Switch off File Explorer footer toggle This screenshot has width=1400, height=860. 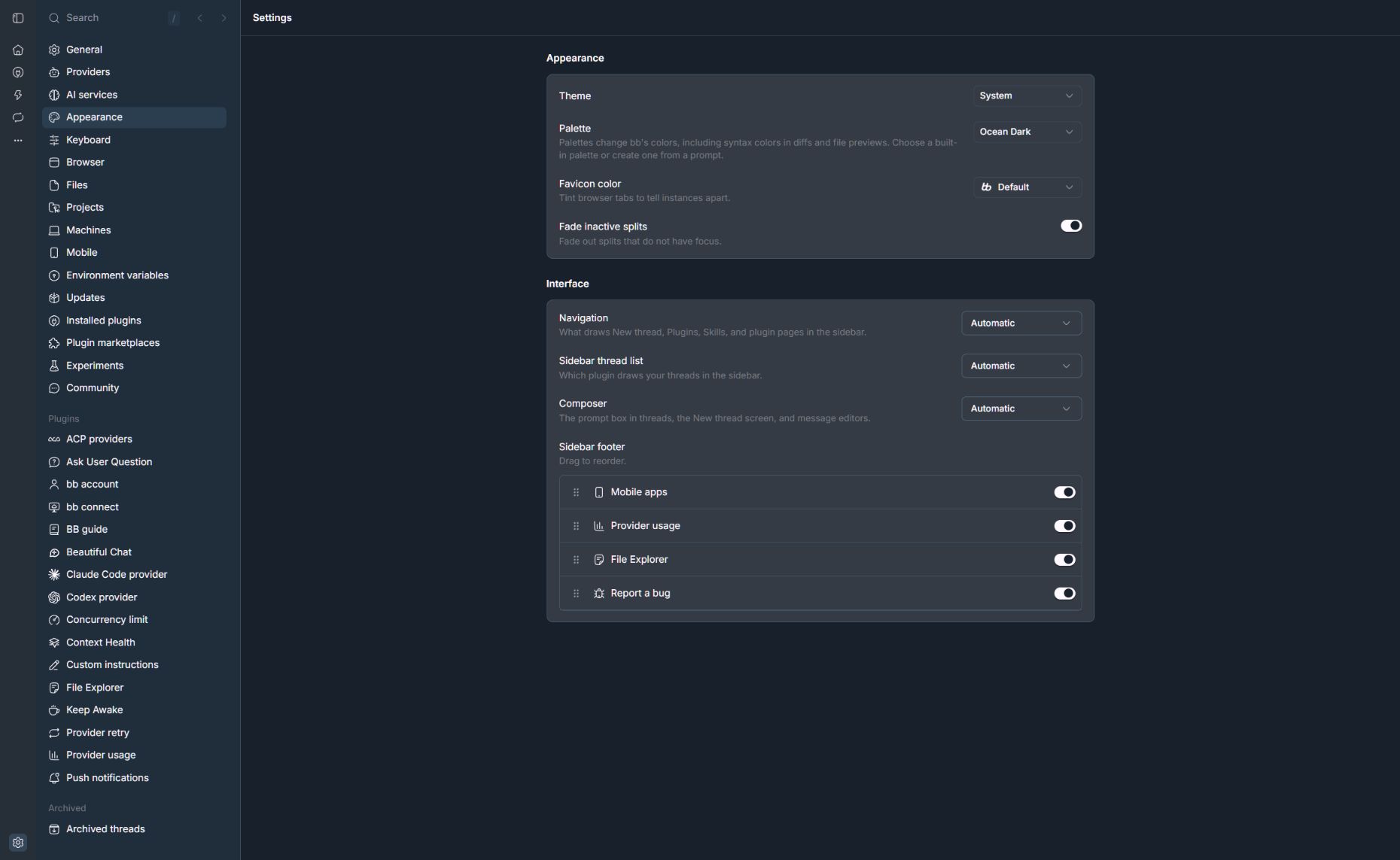tap(1064, 560)
